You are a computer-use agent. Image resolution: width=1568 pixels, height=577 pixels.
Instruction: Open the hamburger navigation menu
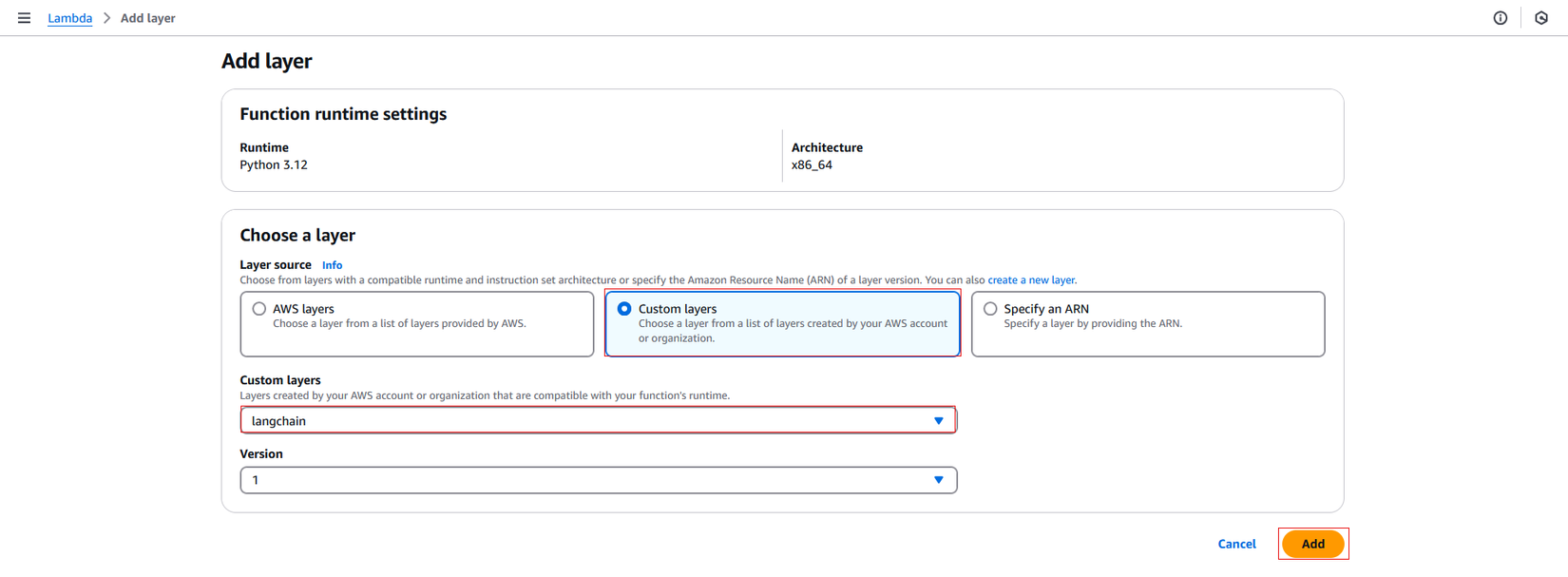[24, 18]
